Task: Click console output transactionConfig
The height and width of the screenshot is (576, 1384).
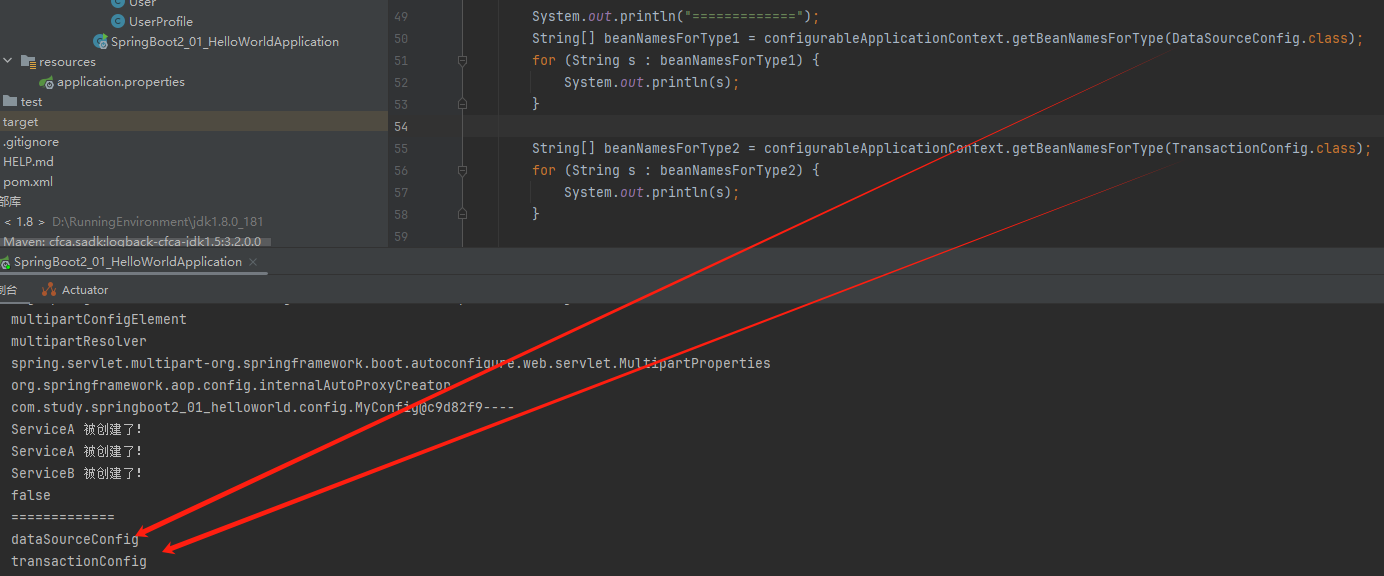Action: point(79,561)
